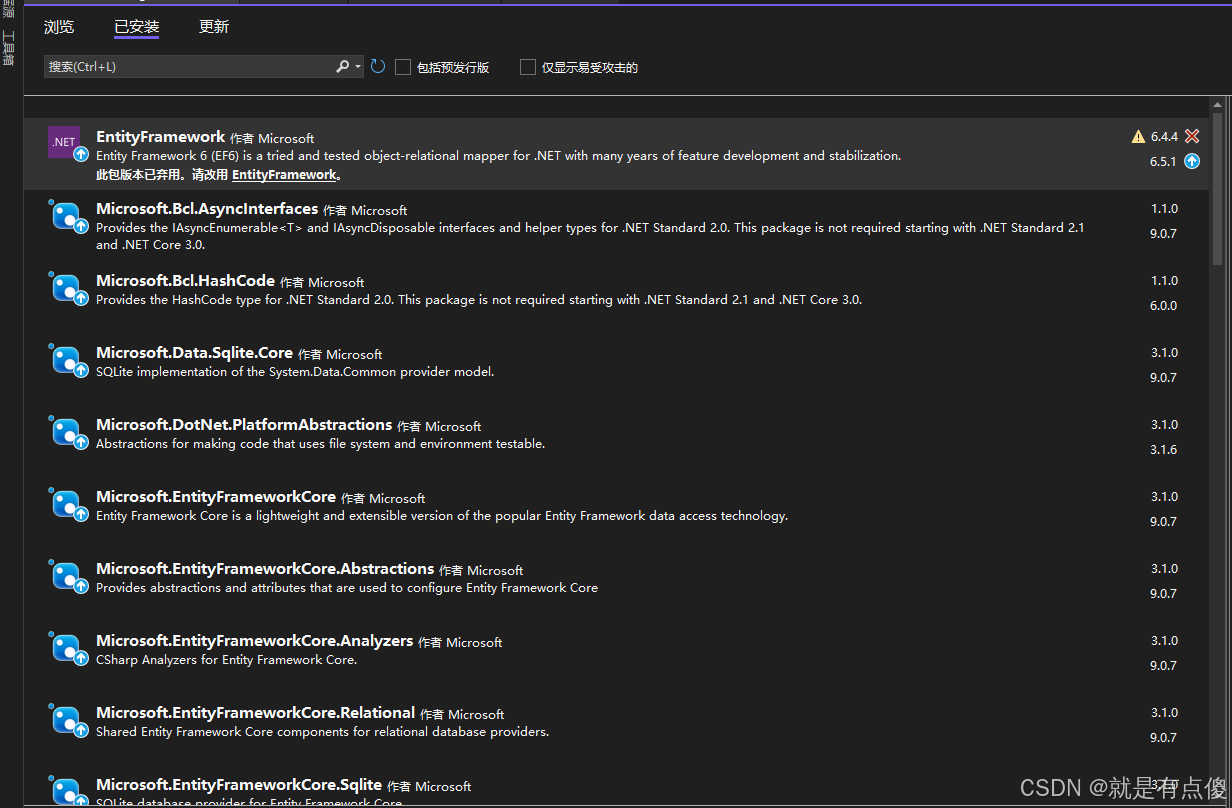Image resolution: width=1232 pixels, height=808 pixels.
Task: Open the 更新 tab
Action: point(214,27)
